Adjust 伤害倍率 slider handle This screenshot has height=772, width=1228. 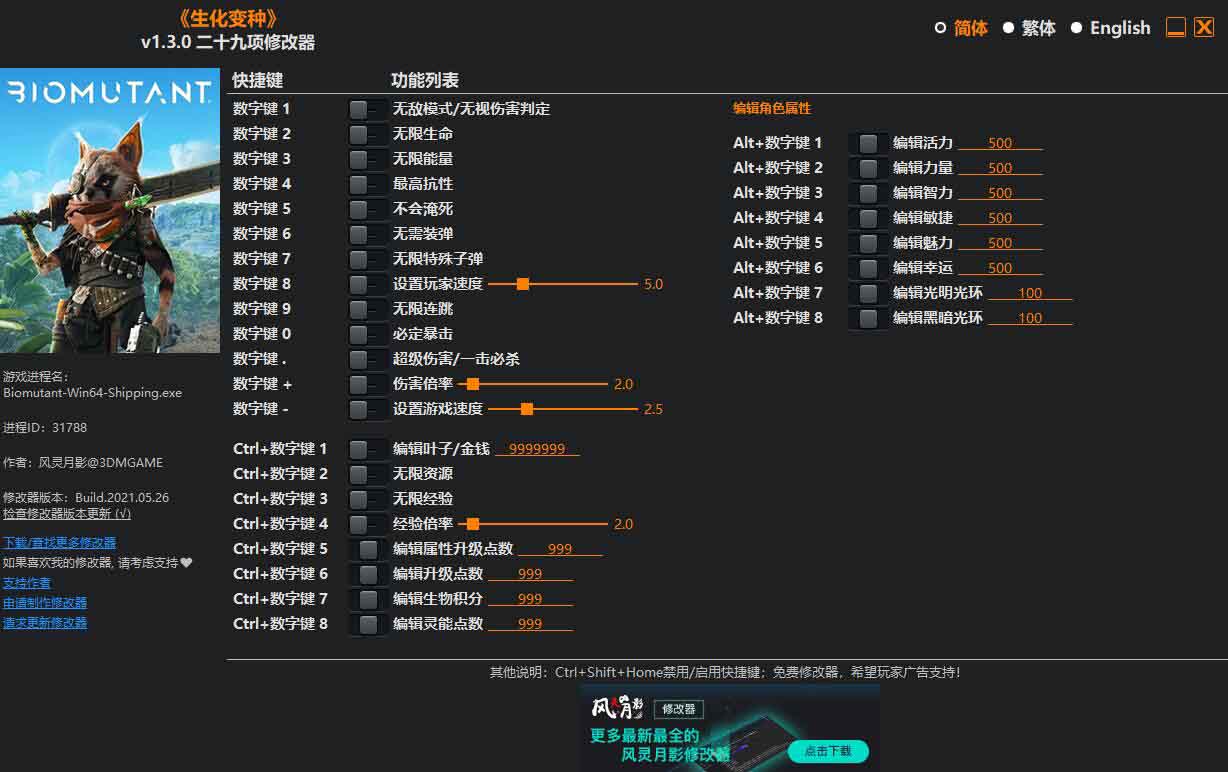tap(473, 384)
